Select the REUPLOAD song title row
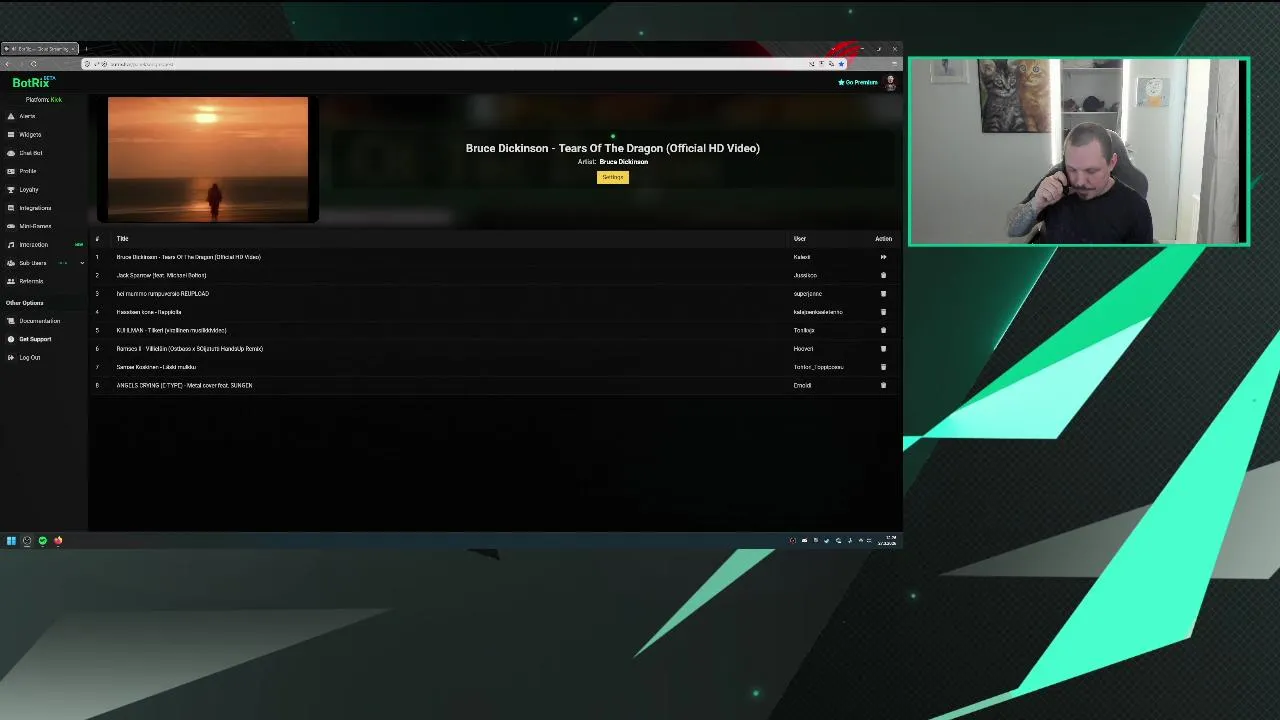 [x=162, y=293]
